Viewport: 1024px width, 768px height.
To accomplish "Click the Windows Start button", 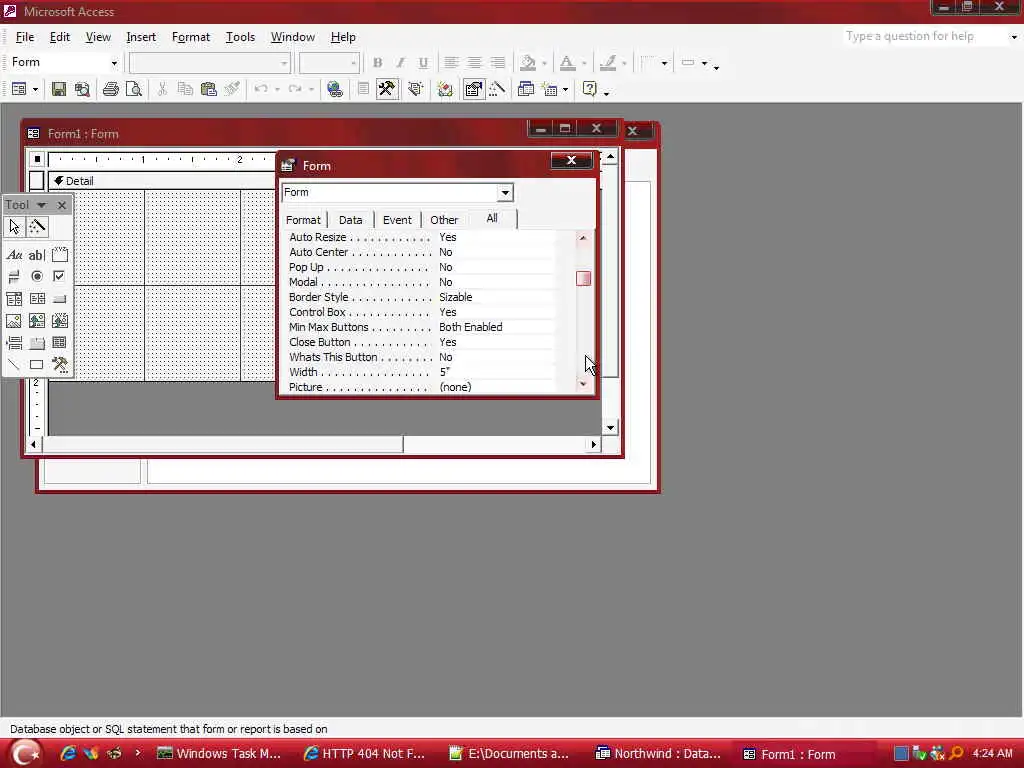I will tap(25, 754).
